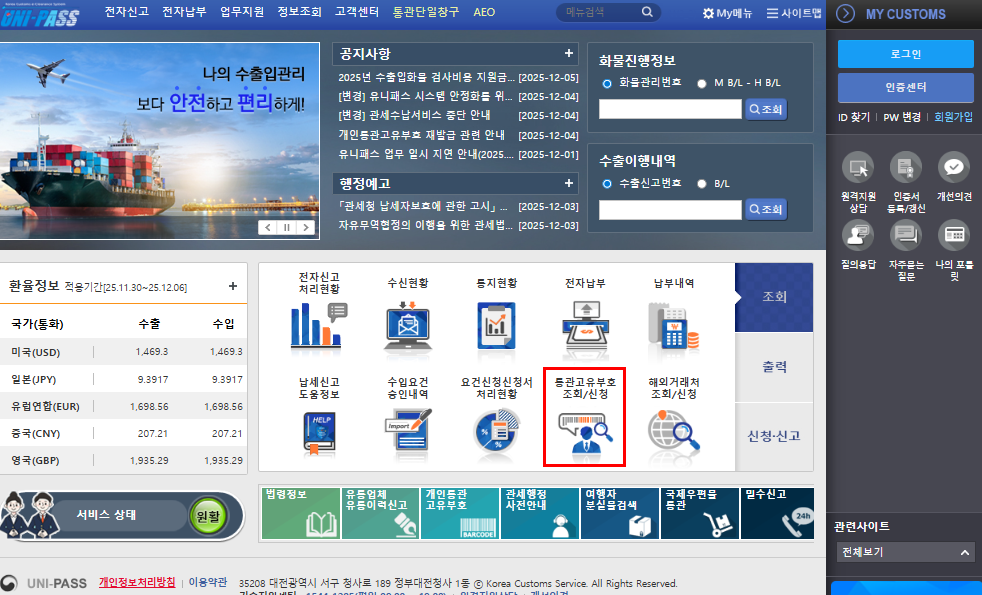This screenshot has width=982, height=595.
Task: Open 수입요건 승인내역 document icon
Action: click(408, 428)
